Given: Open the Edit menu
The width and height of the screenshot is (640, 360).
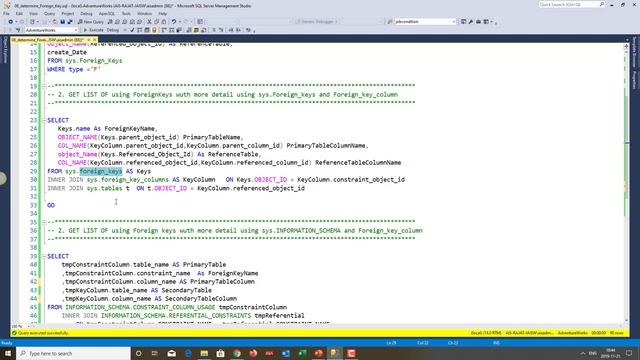Looking at the screenshot, I should (x=19, y=13).
